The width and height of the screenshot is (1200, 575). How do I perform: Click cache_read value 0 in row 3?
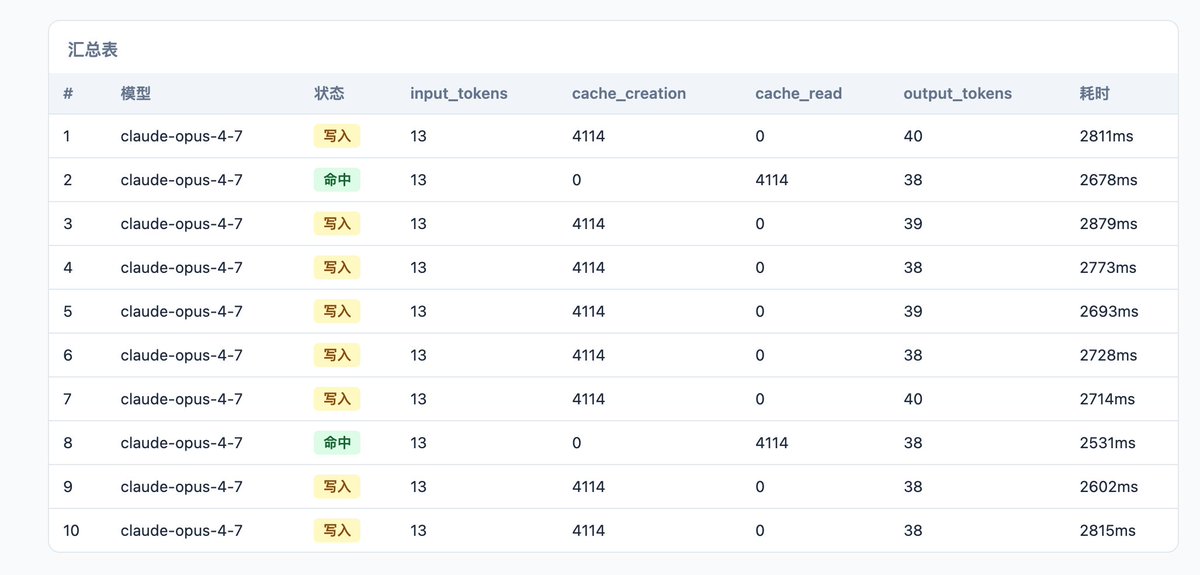click(x=760, y=224)
